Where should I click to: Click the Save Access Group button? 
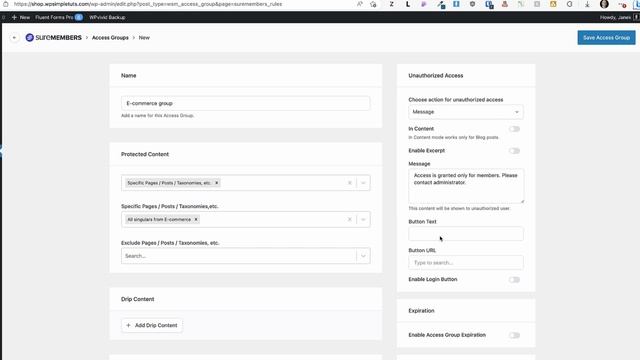606,38
